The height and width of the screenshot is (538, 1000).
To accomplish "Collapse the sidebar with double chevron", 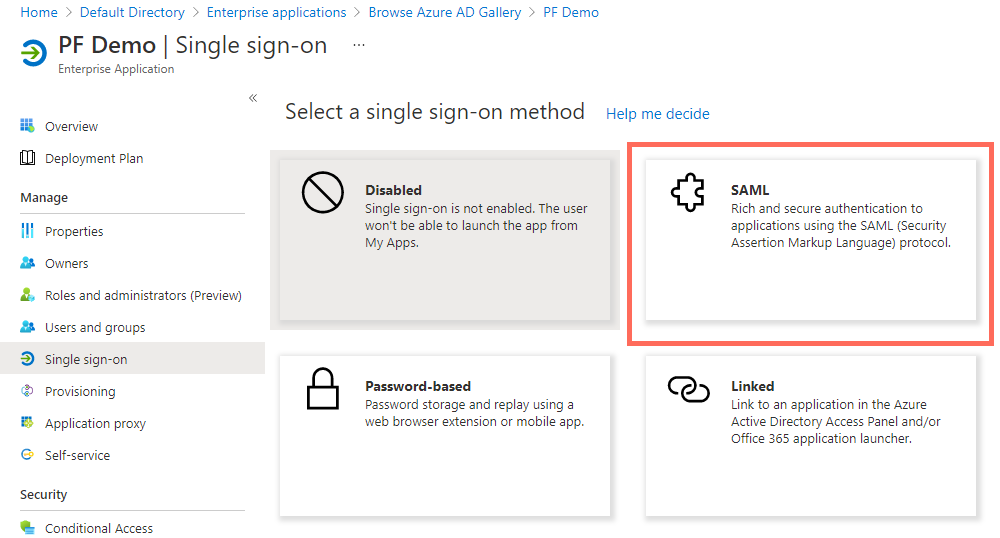I will [x=253, y=98].
